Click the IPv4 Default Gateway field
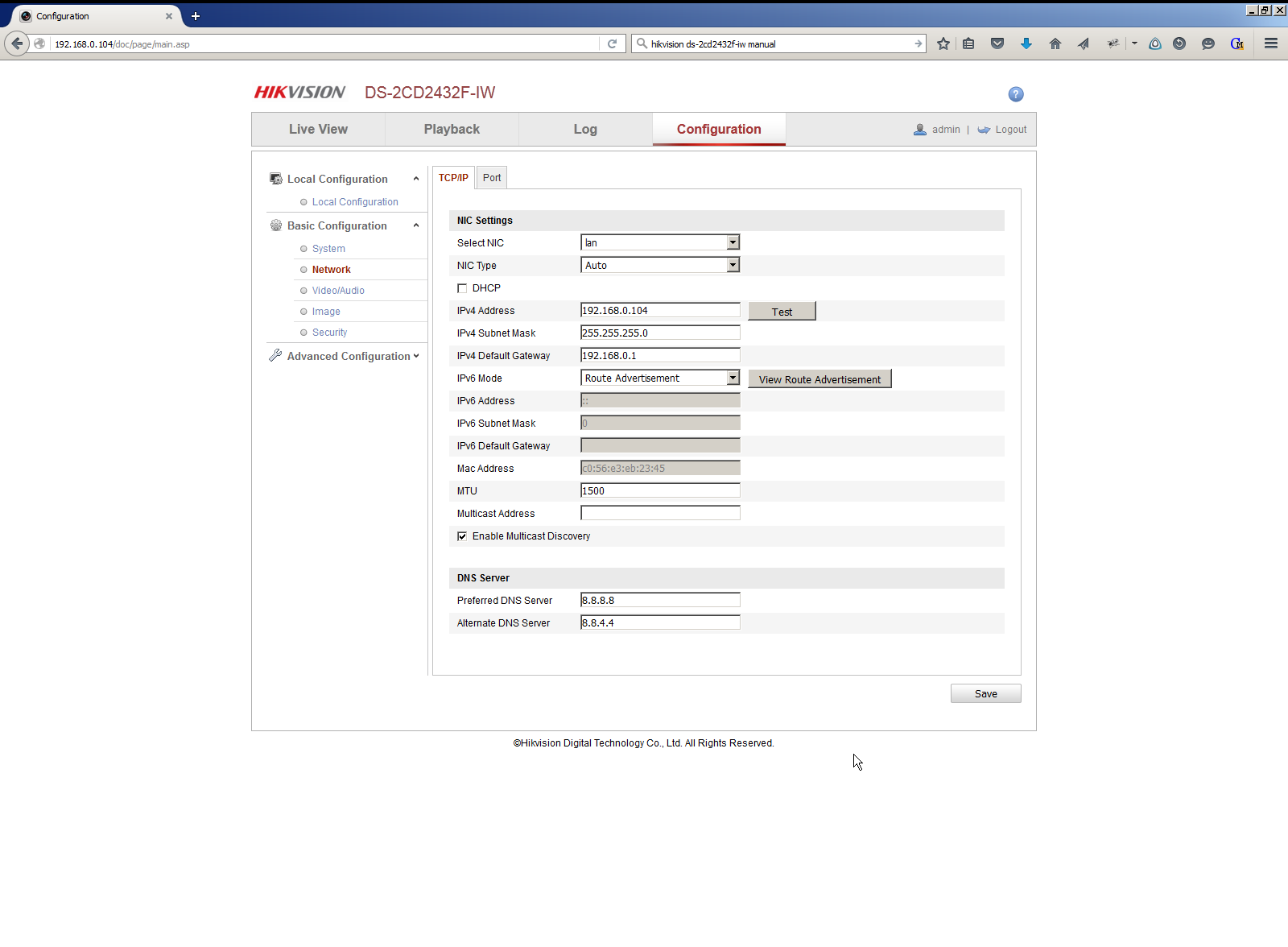 (660, 355)
